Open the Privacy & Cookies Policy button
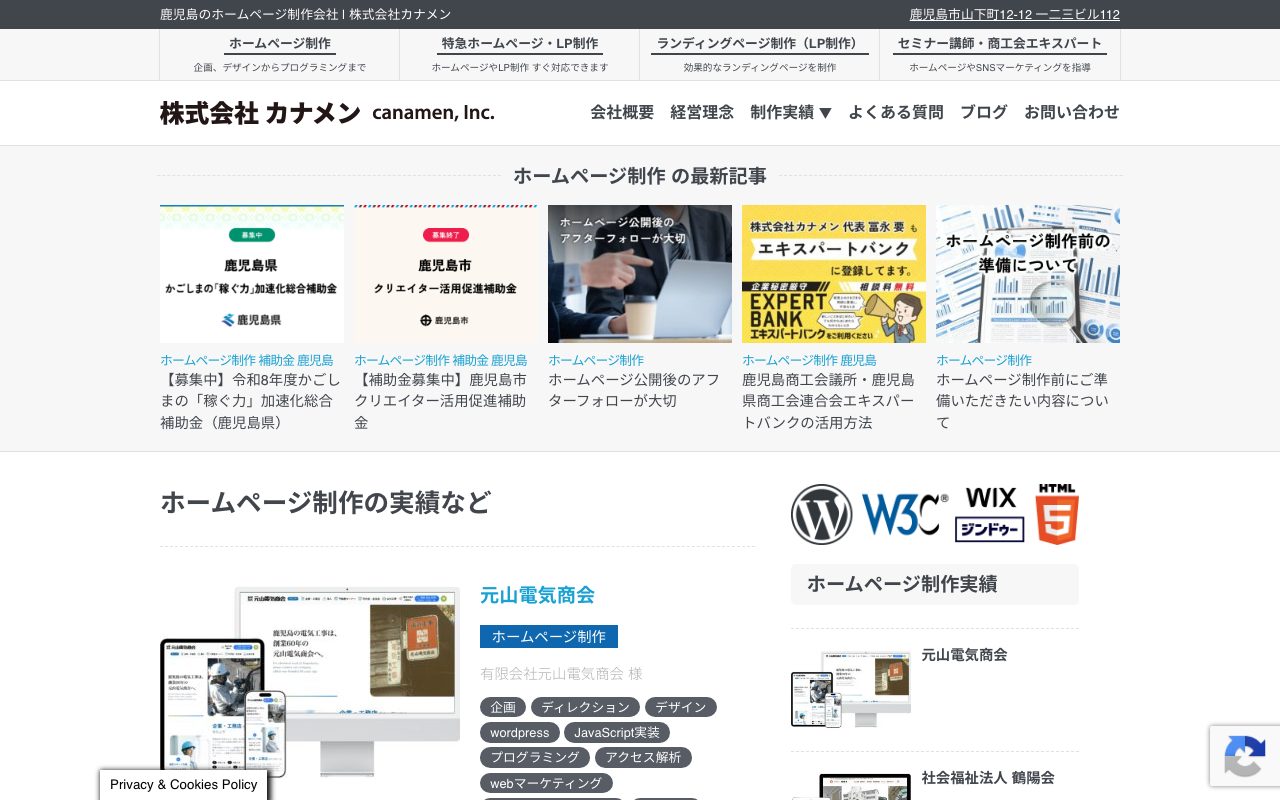 click(x=184, y=785)
